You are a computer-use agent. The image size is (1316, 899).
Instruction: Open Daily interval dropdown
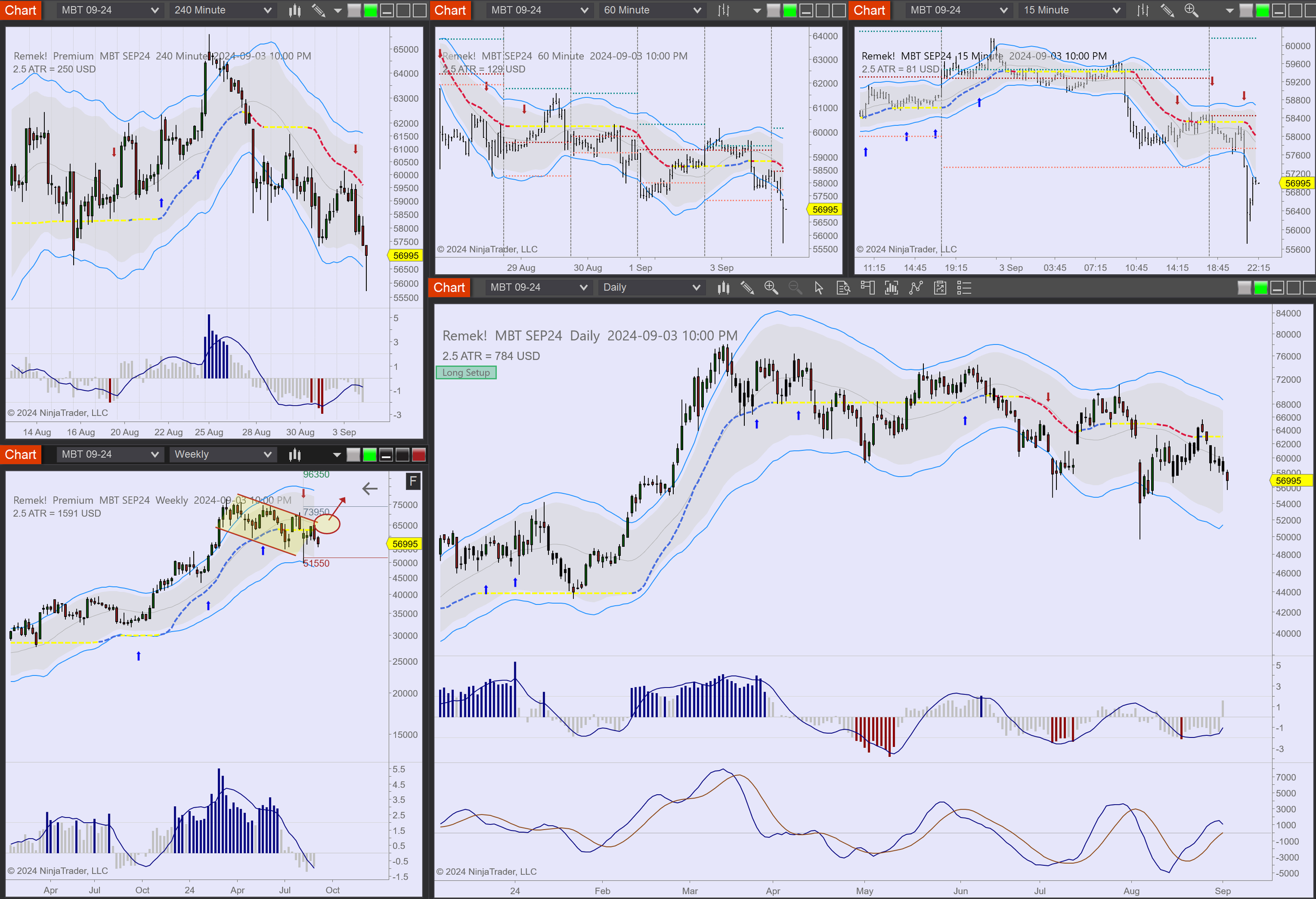point(651,287)
